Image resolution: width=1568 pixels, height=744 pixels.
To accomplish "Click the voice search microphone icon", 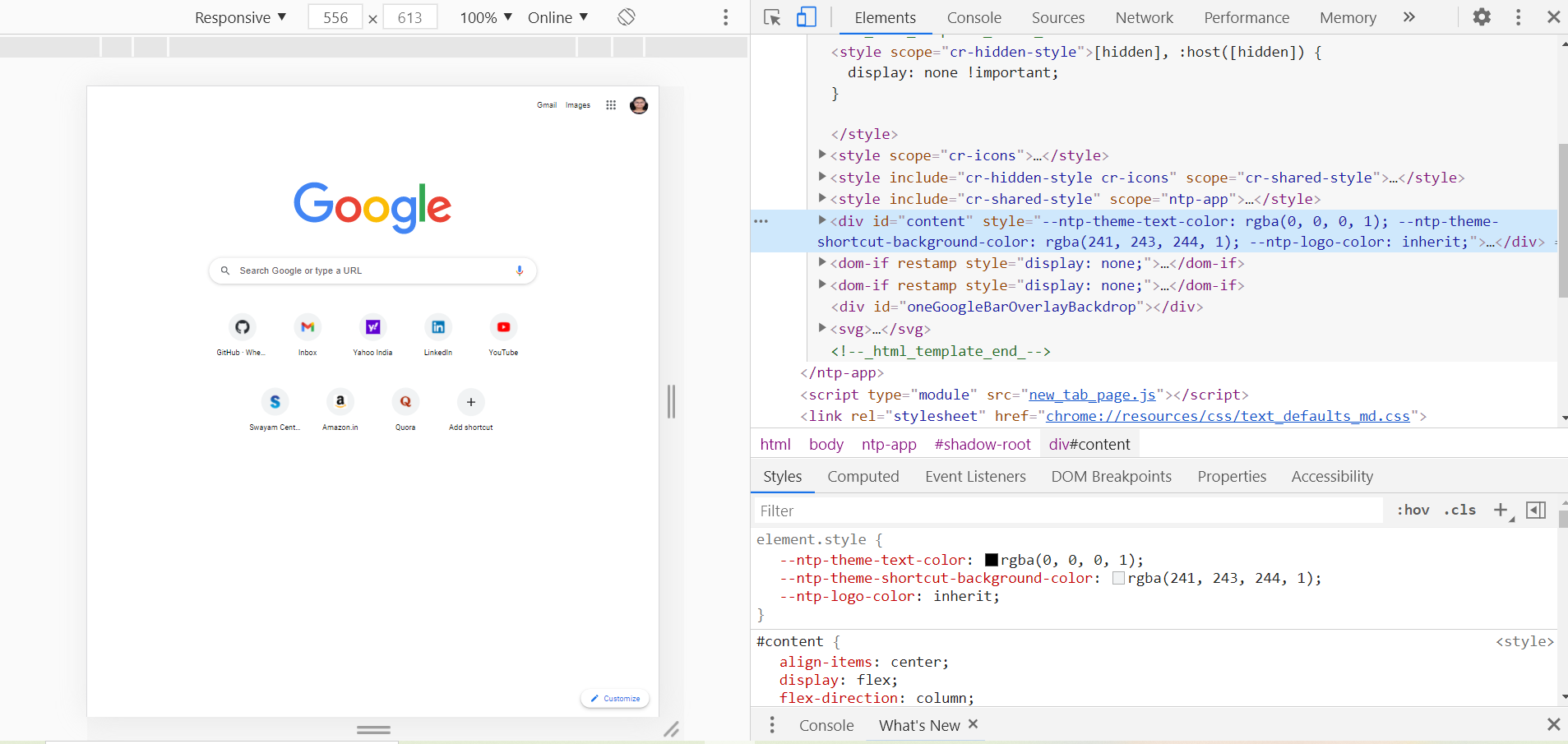I will tap(520, 270).
